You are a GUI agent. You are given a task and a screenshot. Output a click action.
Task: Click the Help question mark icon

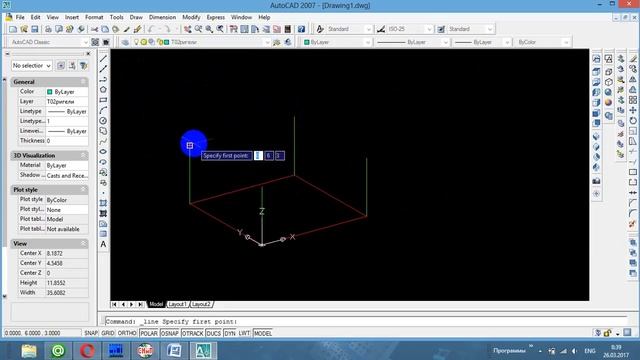point(301,29)
